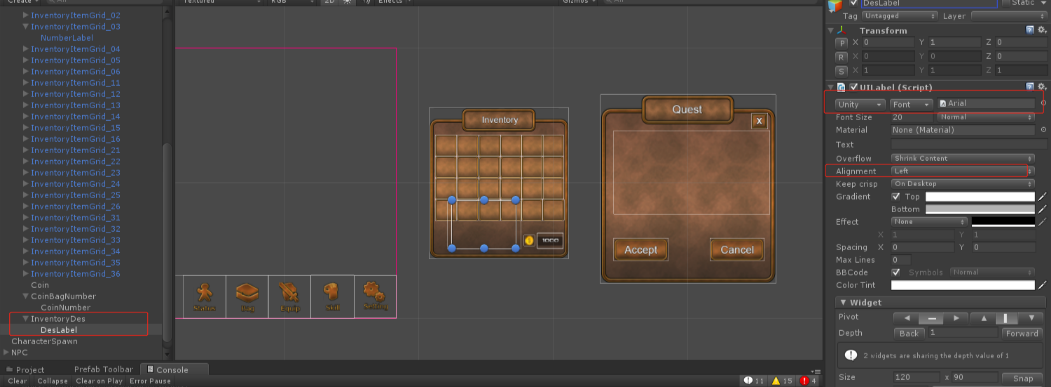Image resolution: width=1051 pixels, height=387 pixels.
Task: Click the object picker circle beside Material field
Action: (x=1043, y=129)
